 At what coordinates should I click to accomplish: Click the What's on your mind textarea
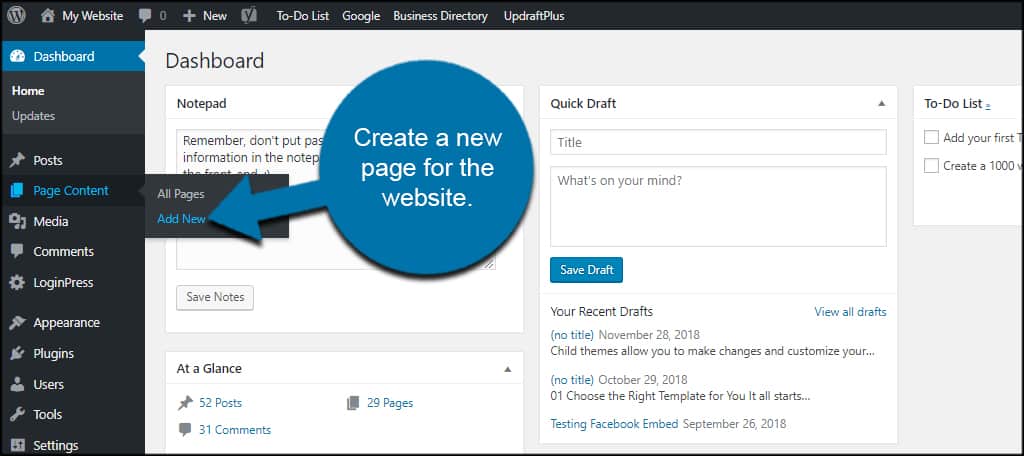click(x=718, y=206)
